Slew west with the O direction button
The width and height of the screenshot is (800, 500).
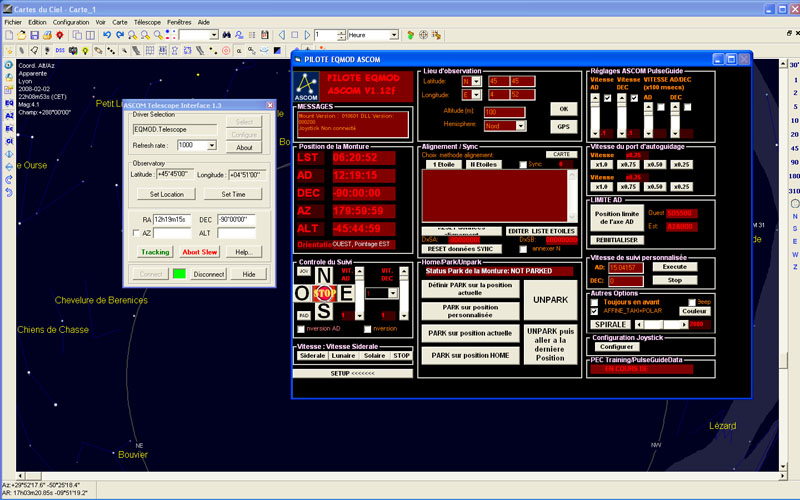pyautogui.click(x=302, y=293)
